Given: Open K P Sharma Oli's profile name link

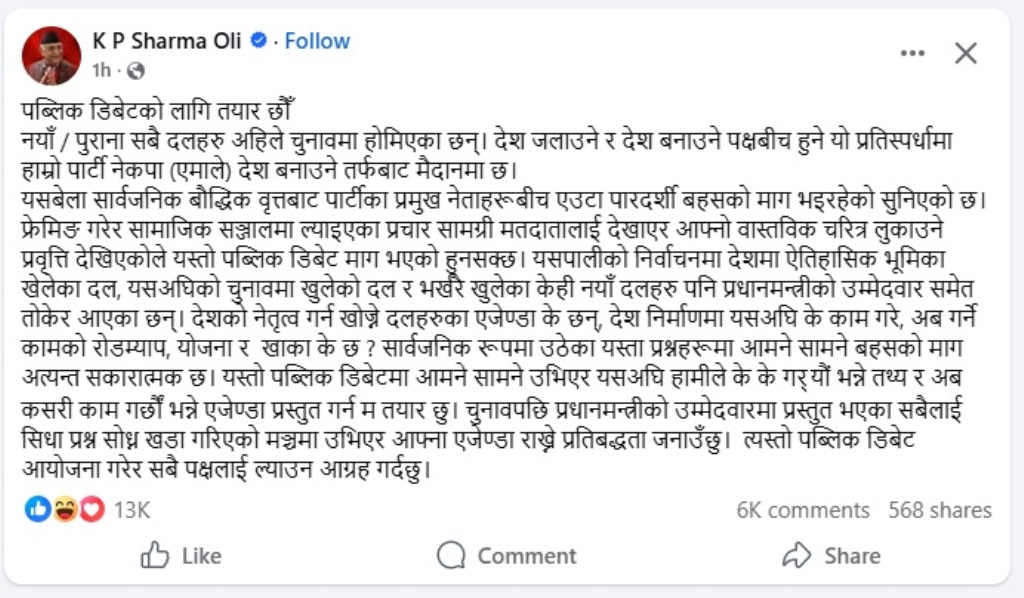Looking at the screenshot, I should [167, 41].
